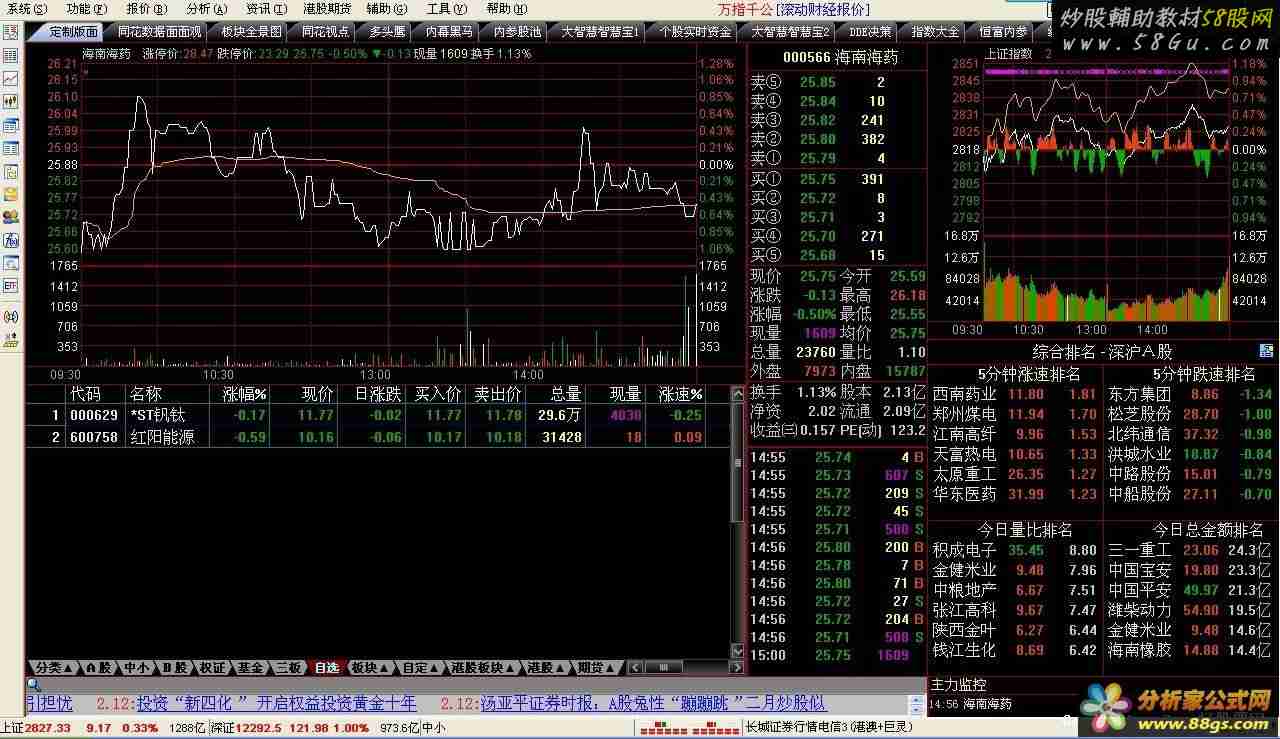Viewport: 1280px width, 739px height.
Task: Open news link 汤亚平证券时报 A股兔性
Action: click(x=652, y=703)
